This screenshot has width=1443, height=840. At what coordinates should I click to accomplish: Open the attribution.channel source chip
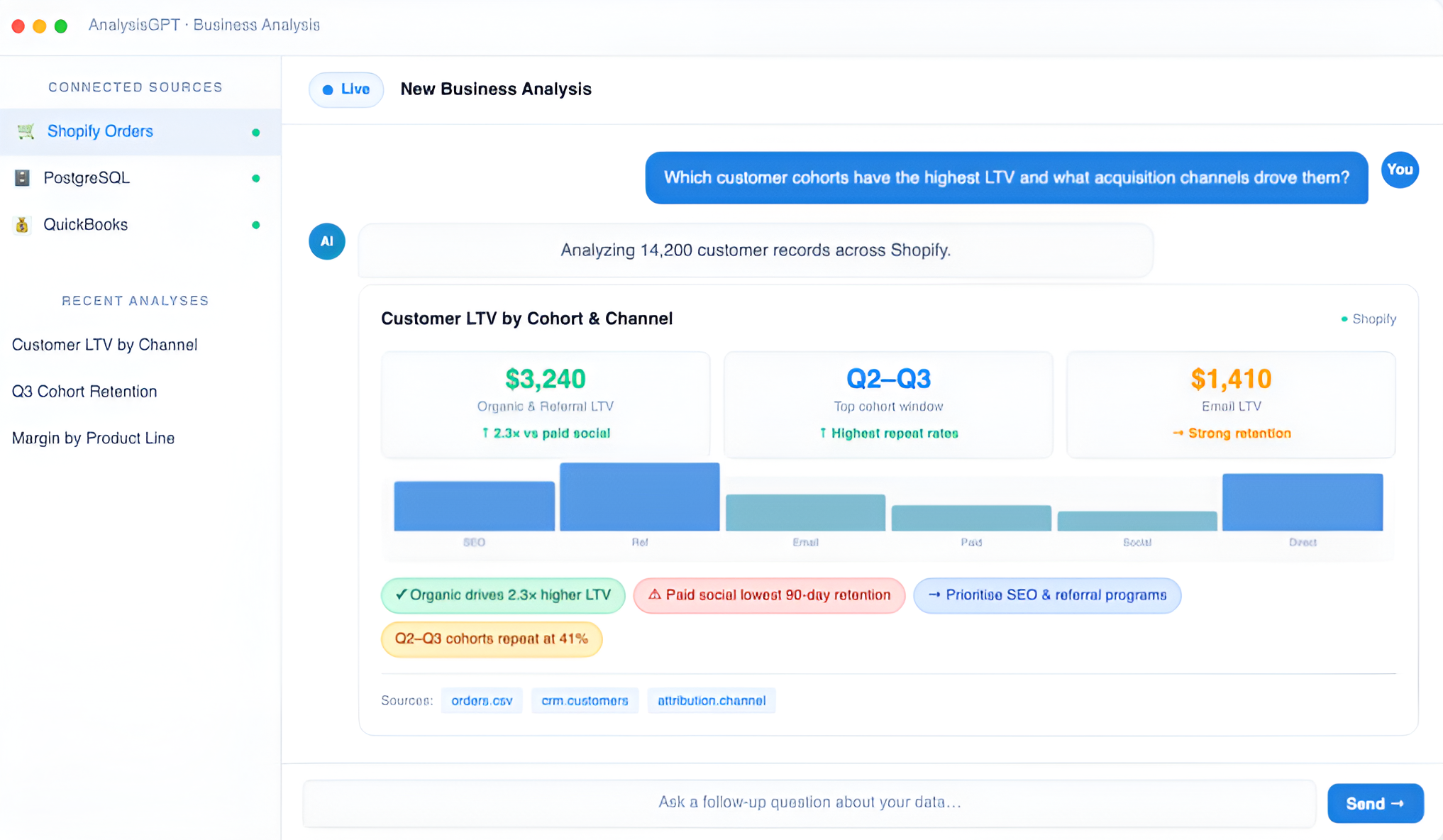(712, 700)
